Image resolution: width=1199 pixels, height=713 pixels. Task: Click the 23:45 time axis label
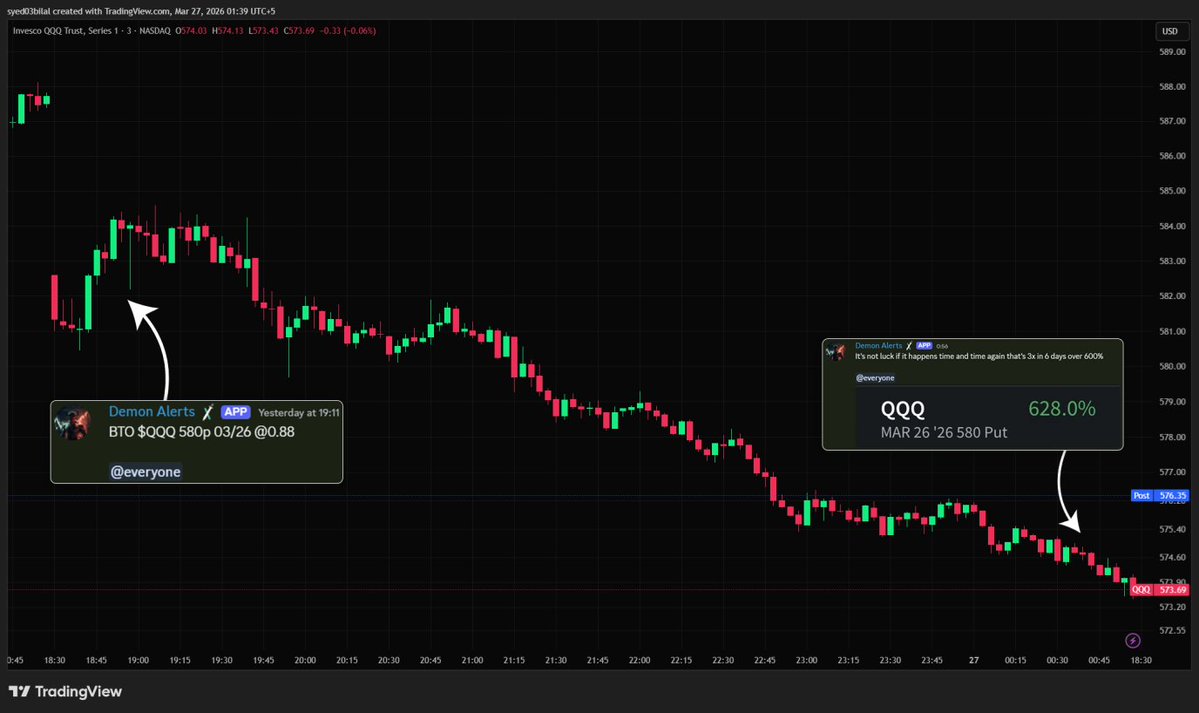click(932, 660)
